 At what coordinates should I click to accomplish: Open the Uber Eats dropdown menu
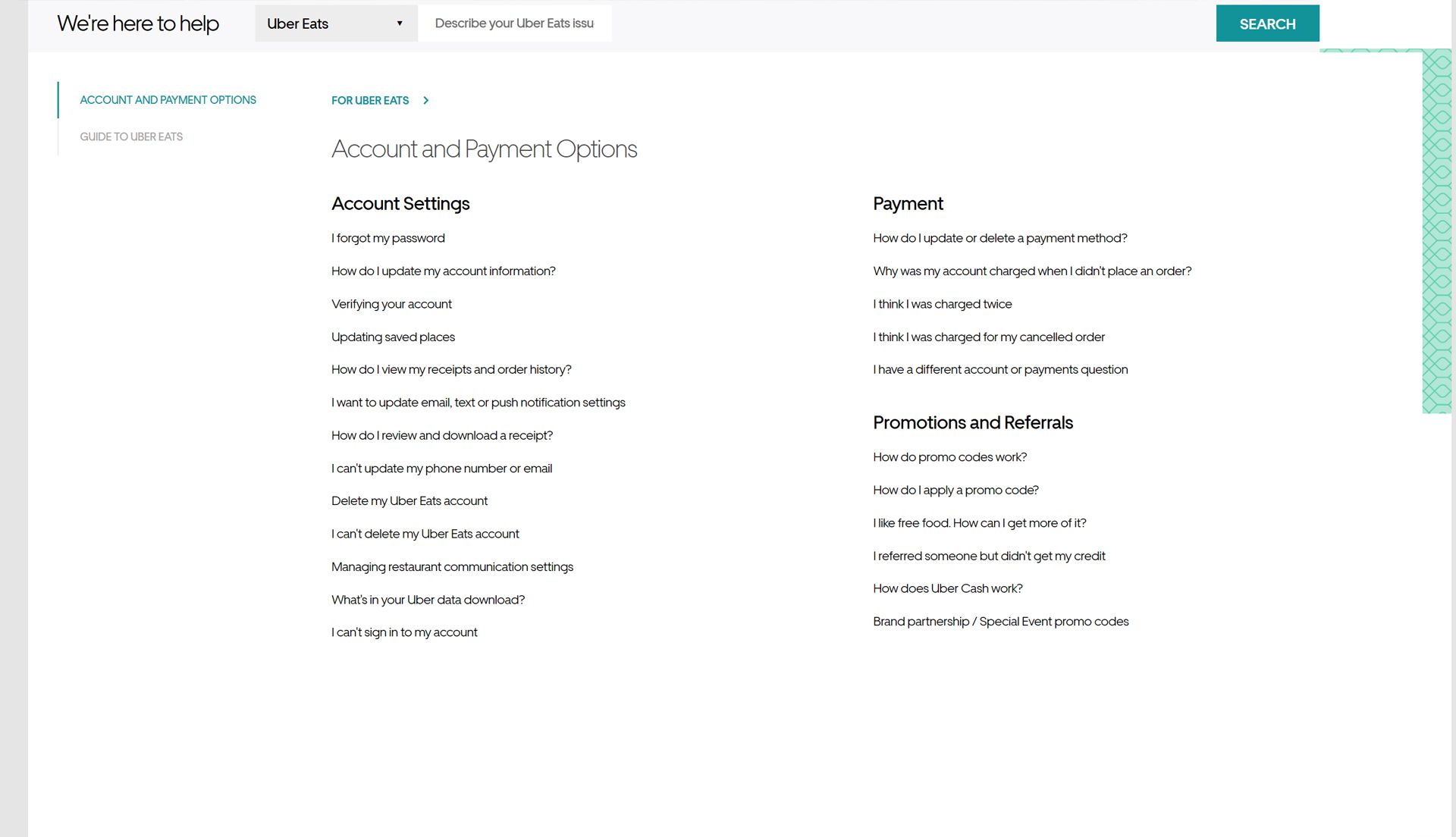[336, 23]
